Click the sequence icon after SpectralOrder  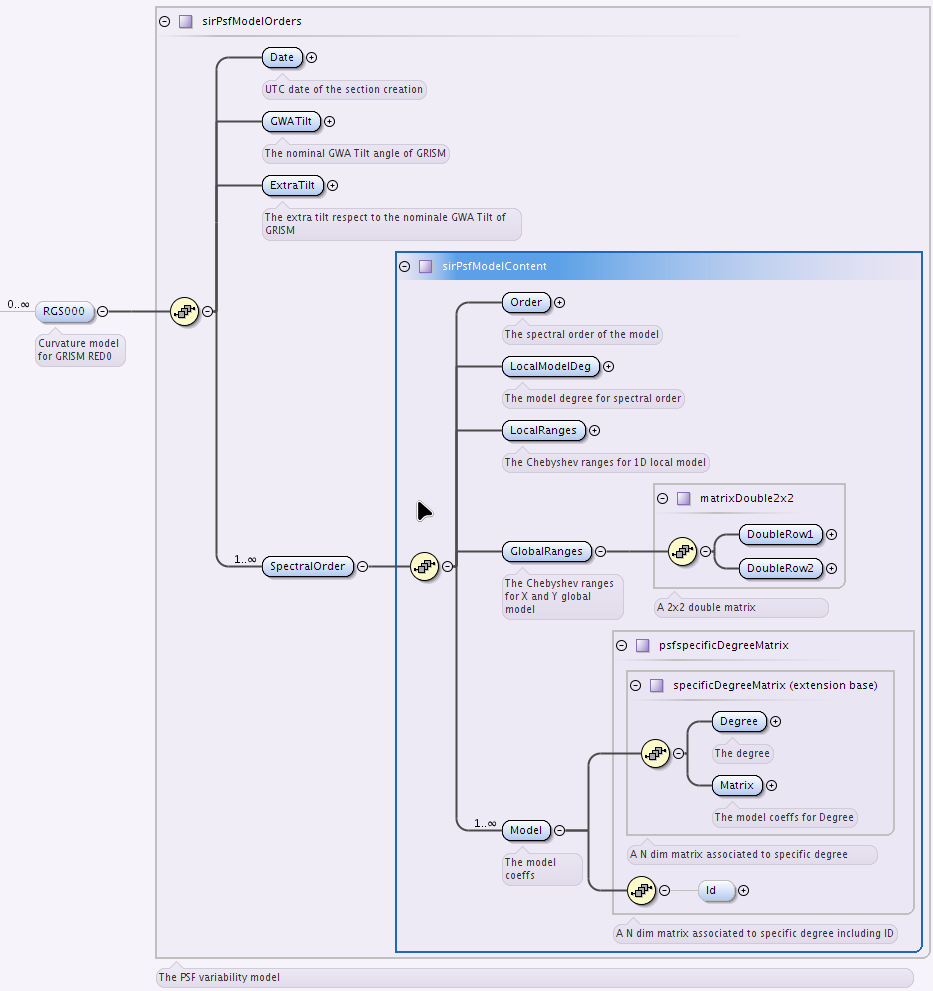(424, 566)
